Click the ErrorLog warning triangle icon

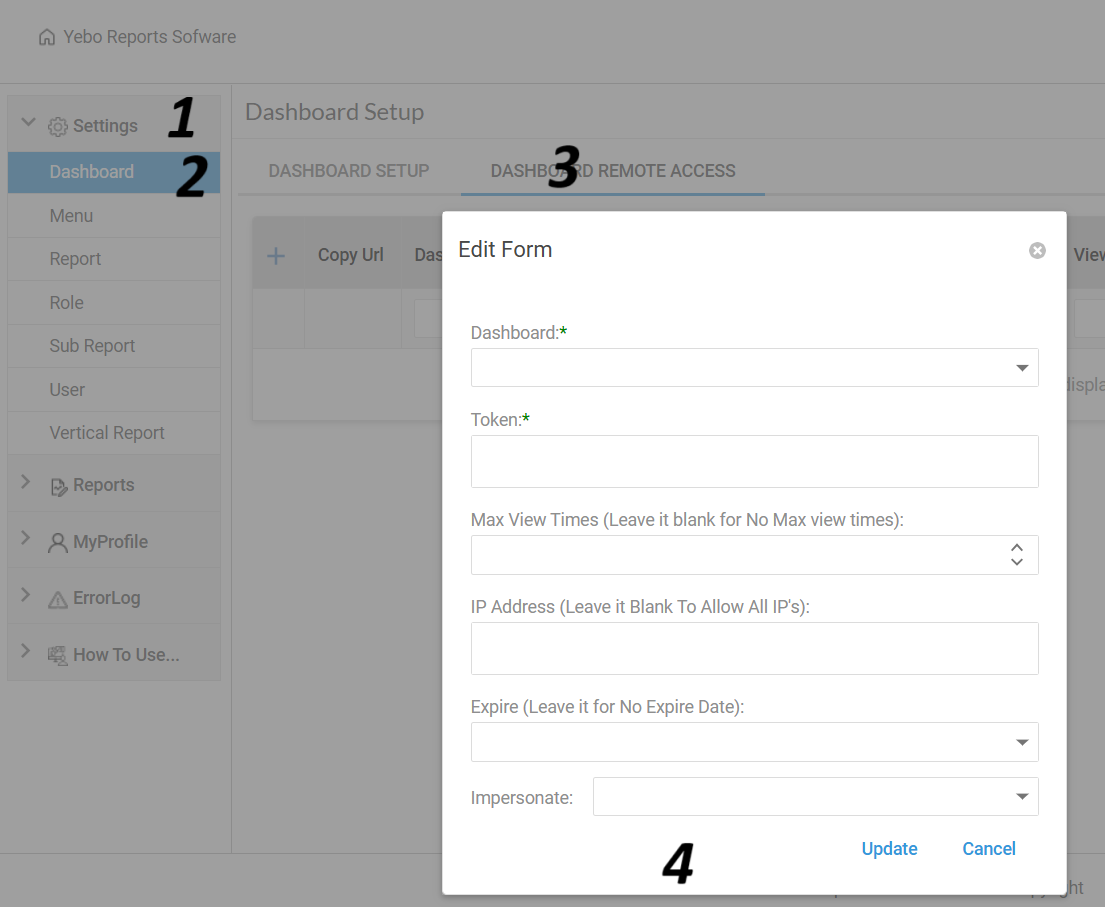coord(58,600)
